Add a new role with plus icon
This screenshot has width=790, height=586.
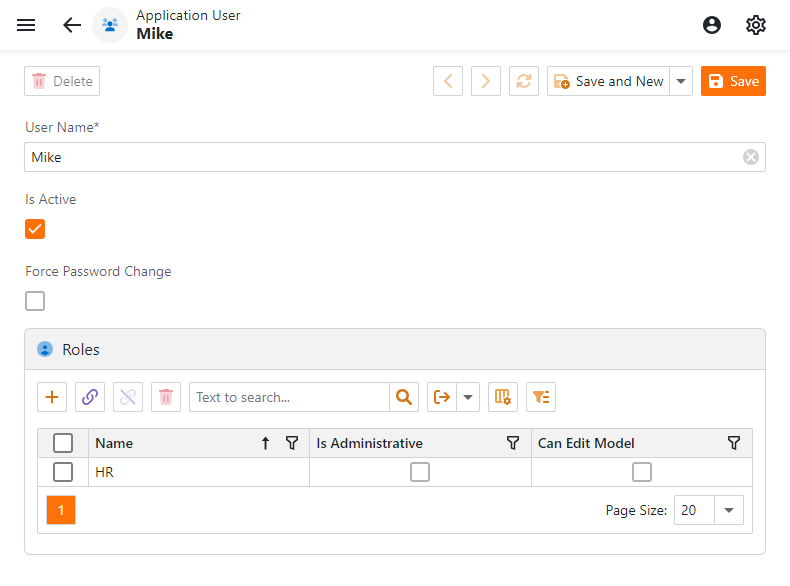(x=52, y=397)
